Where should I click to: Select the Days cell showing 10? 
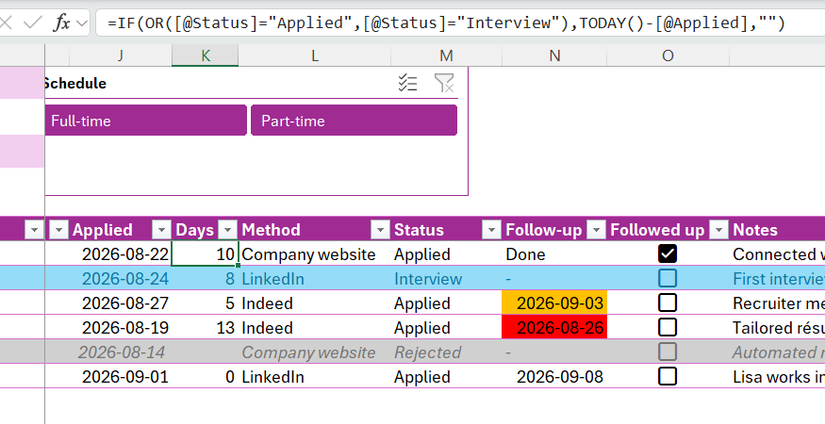tap(205, 254)
